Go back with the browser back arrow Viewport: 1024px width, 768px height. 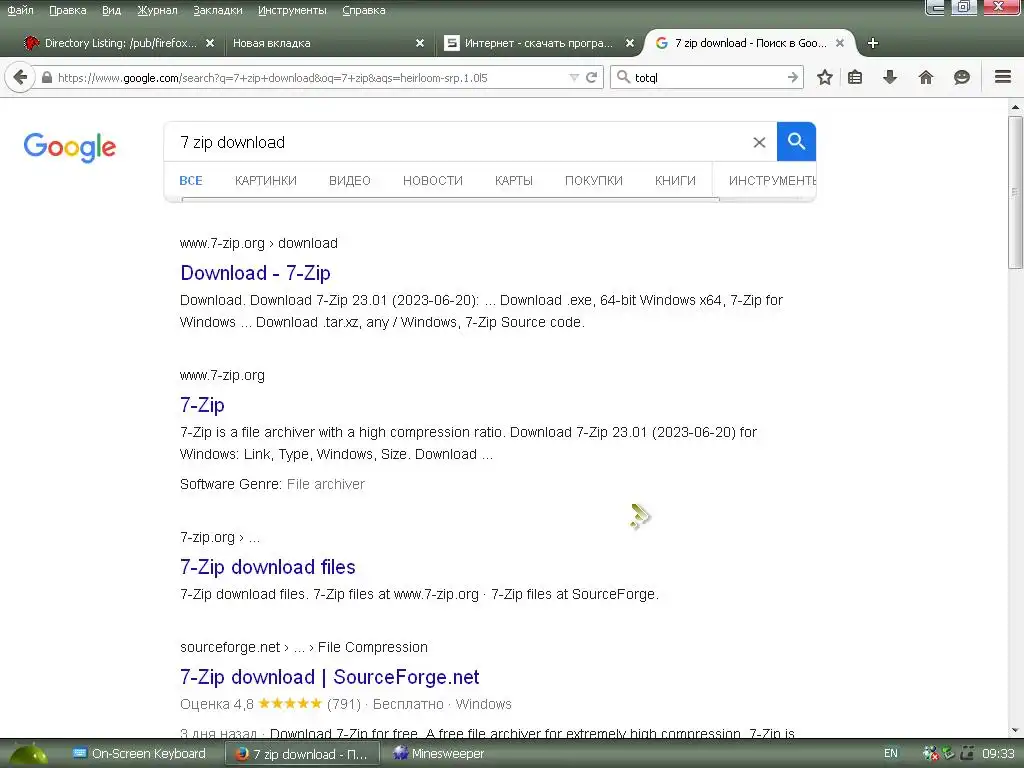[20, 77]
